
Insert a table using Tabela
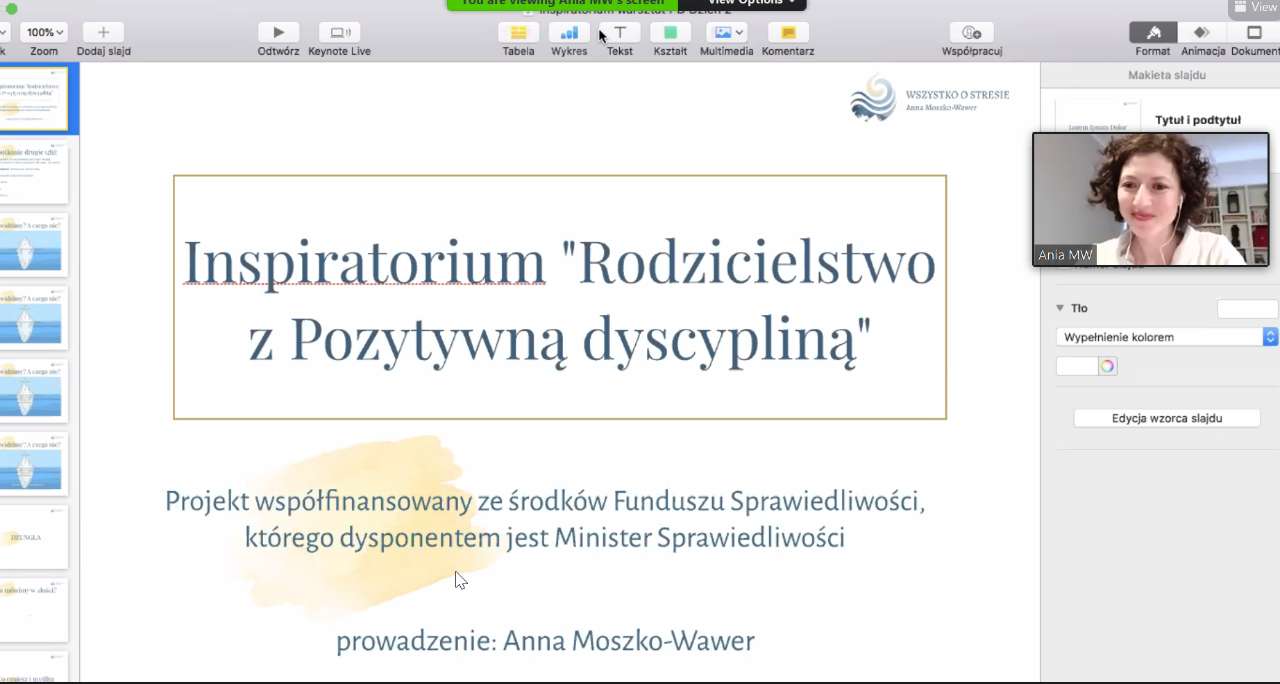click(x=518, y=33)
